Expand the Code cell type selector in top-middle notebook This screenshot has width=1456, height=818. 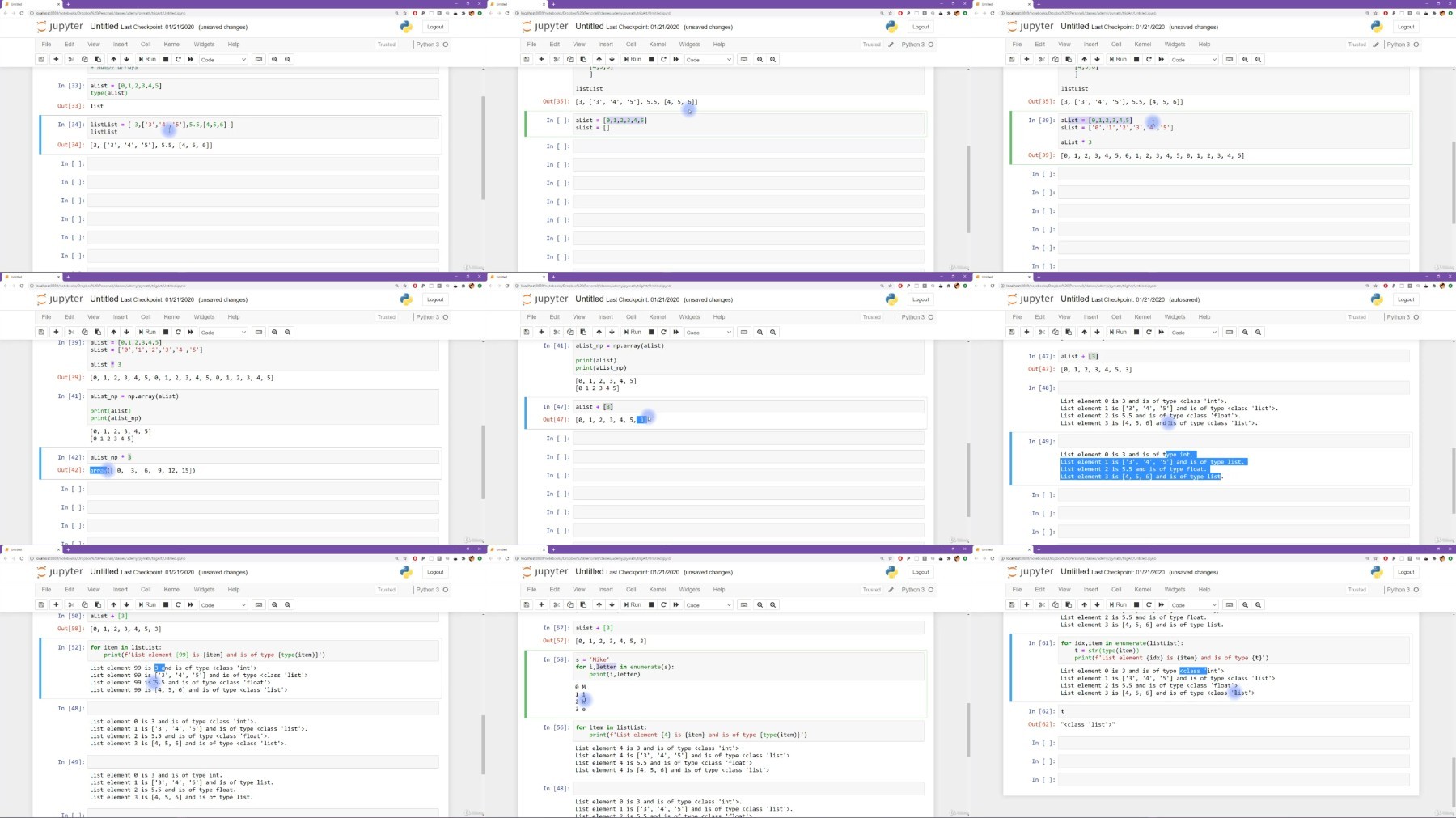[708, 59]
